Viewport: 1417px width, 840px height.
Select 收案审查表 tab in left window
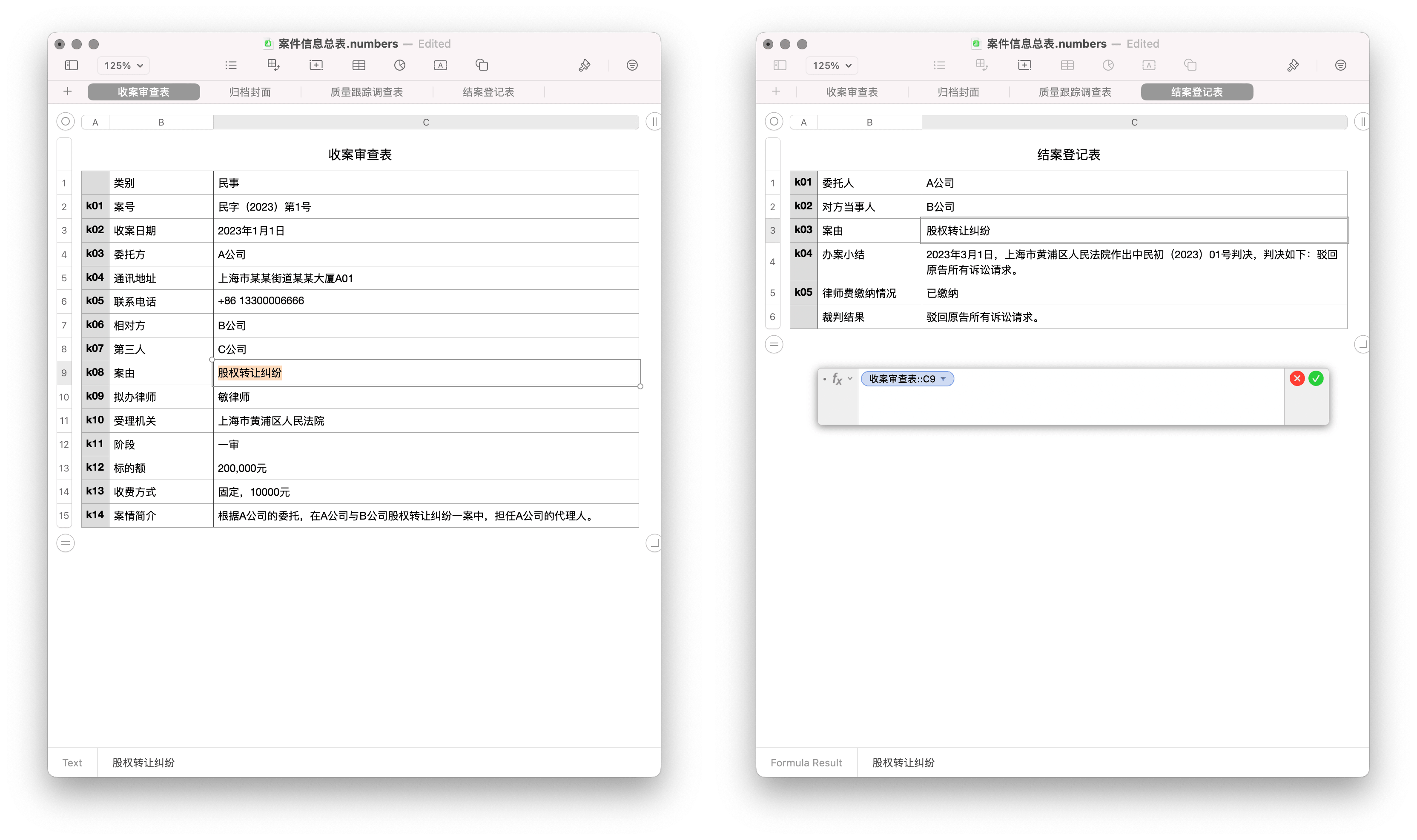point(144,91)
